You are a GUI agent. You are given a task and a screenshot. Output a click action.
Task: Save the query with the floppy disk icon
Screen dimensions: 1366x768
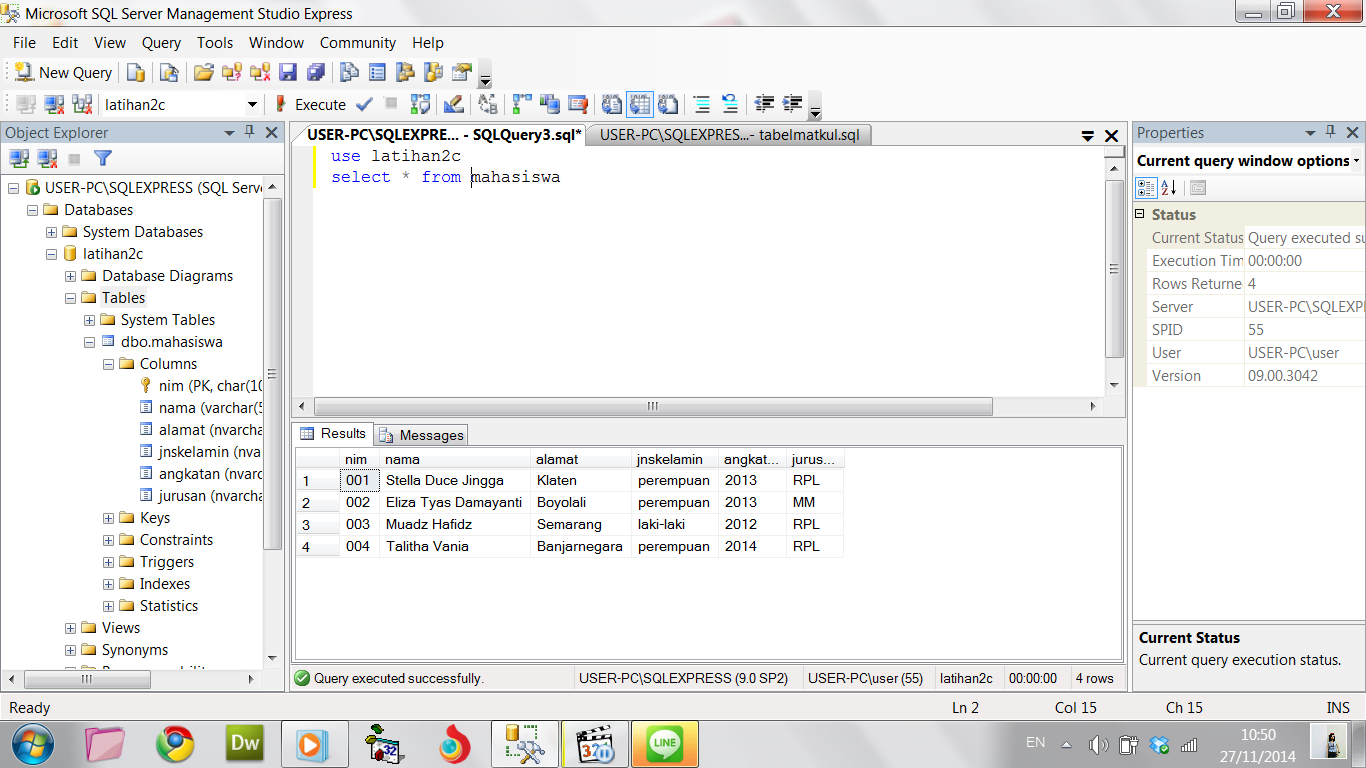[x=288, y=72]
